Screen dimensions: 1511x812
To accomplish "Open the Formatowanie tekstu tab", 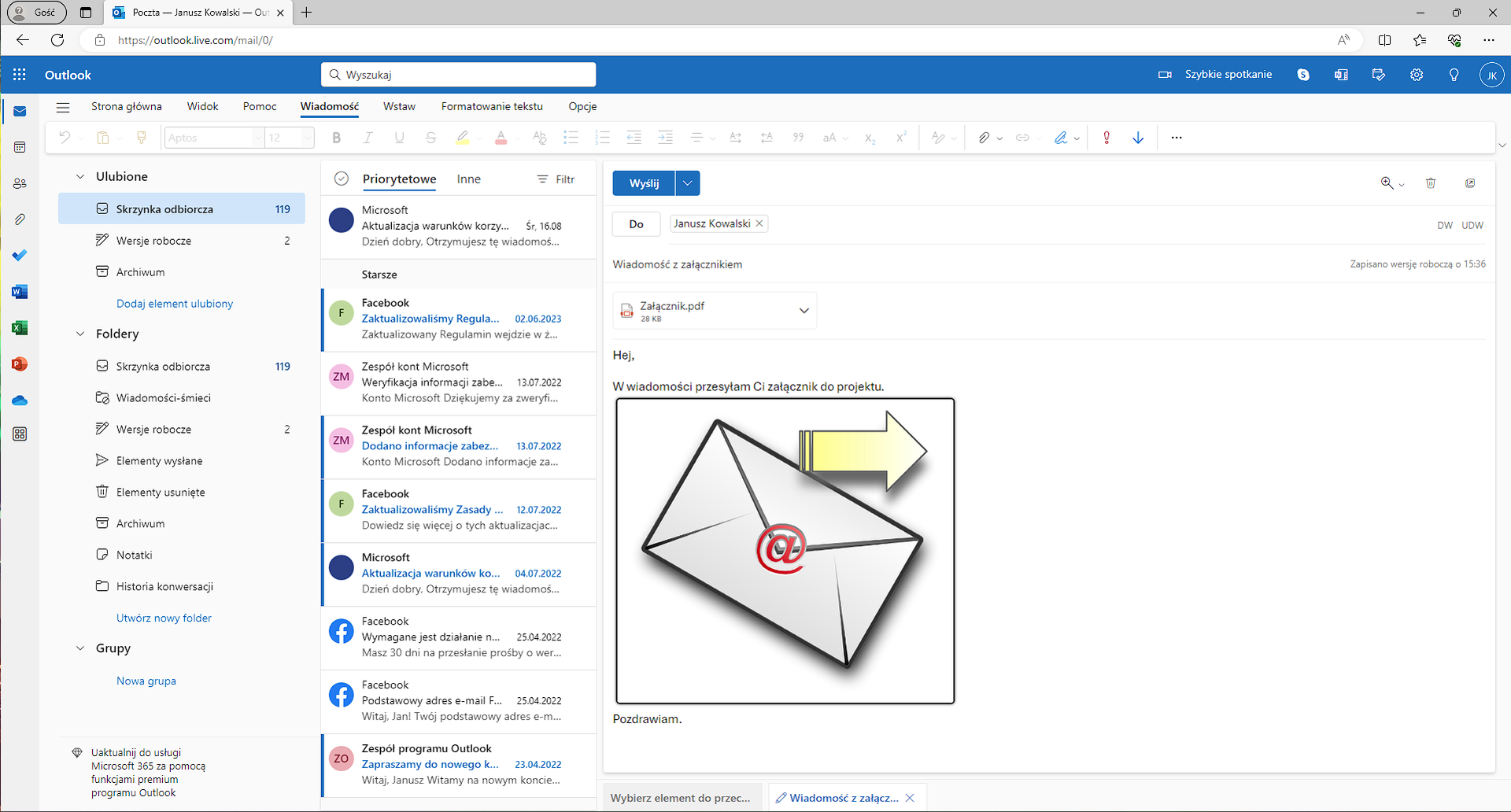I will click(x=492, y=106).
